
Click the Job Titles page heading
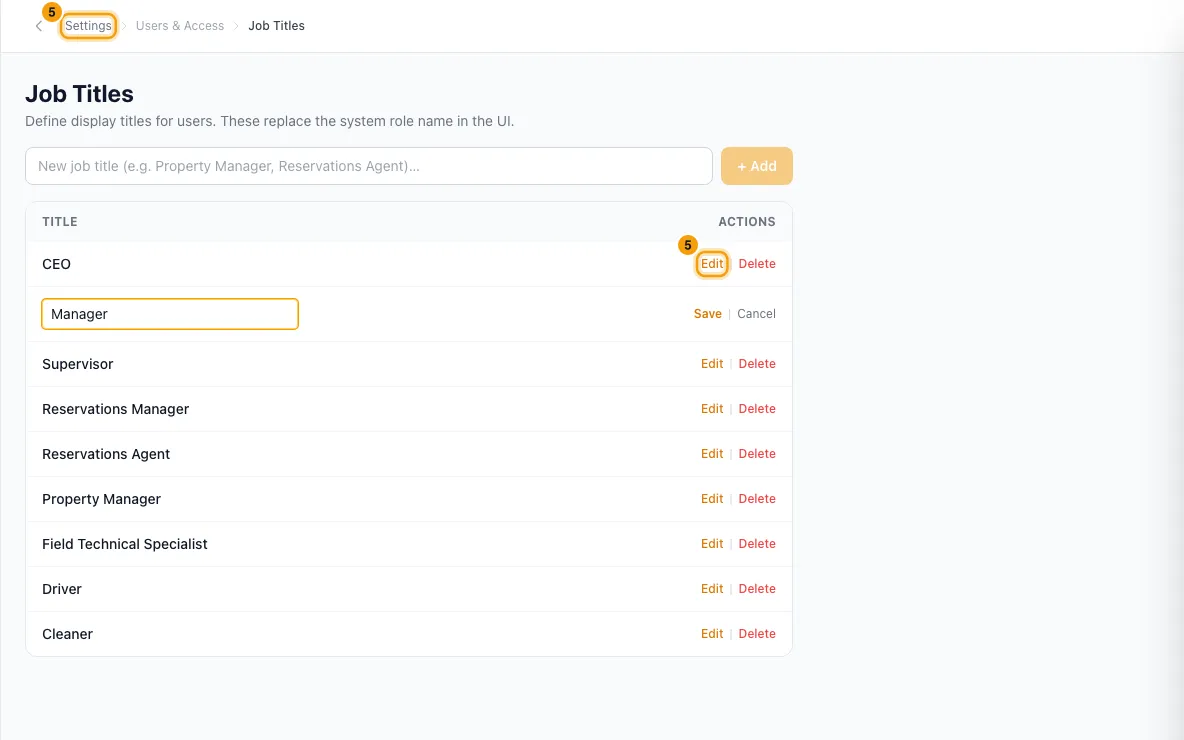79,94
